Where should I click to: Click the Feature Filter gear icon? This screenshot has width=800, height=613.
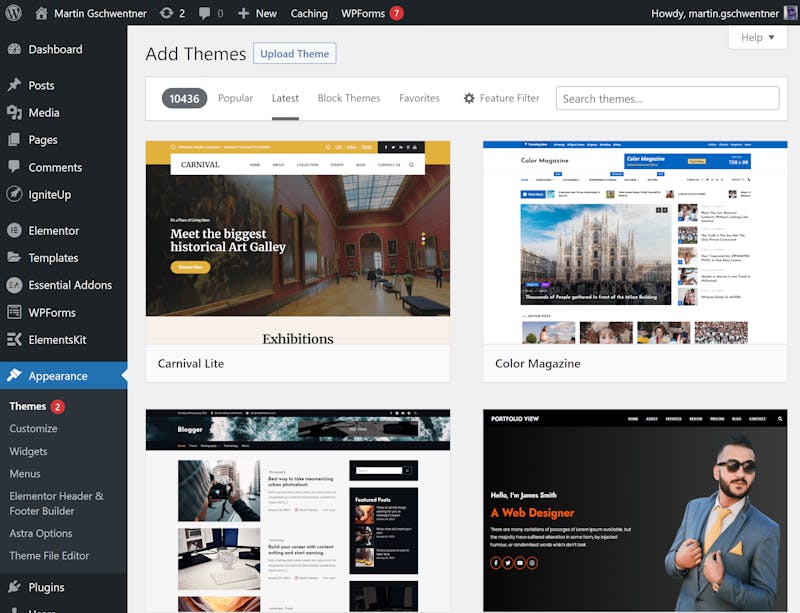coord(469,98)
